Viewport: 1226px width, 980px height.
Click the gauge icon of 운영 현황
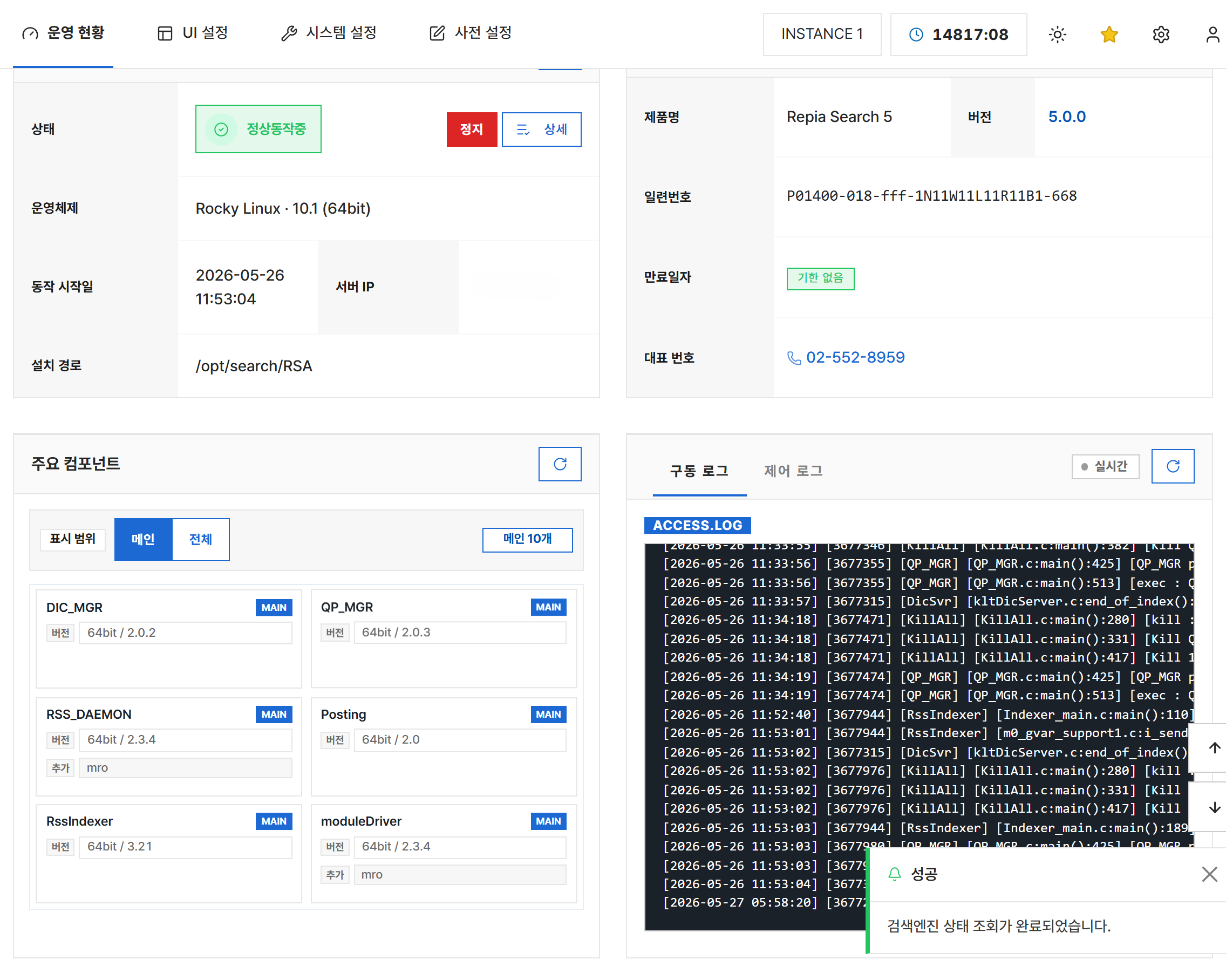pyautogui.click(x=30, y=33)
